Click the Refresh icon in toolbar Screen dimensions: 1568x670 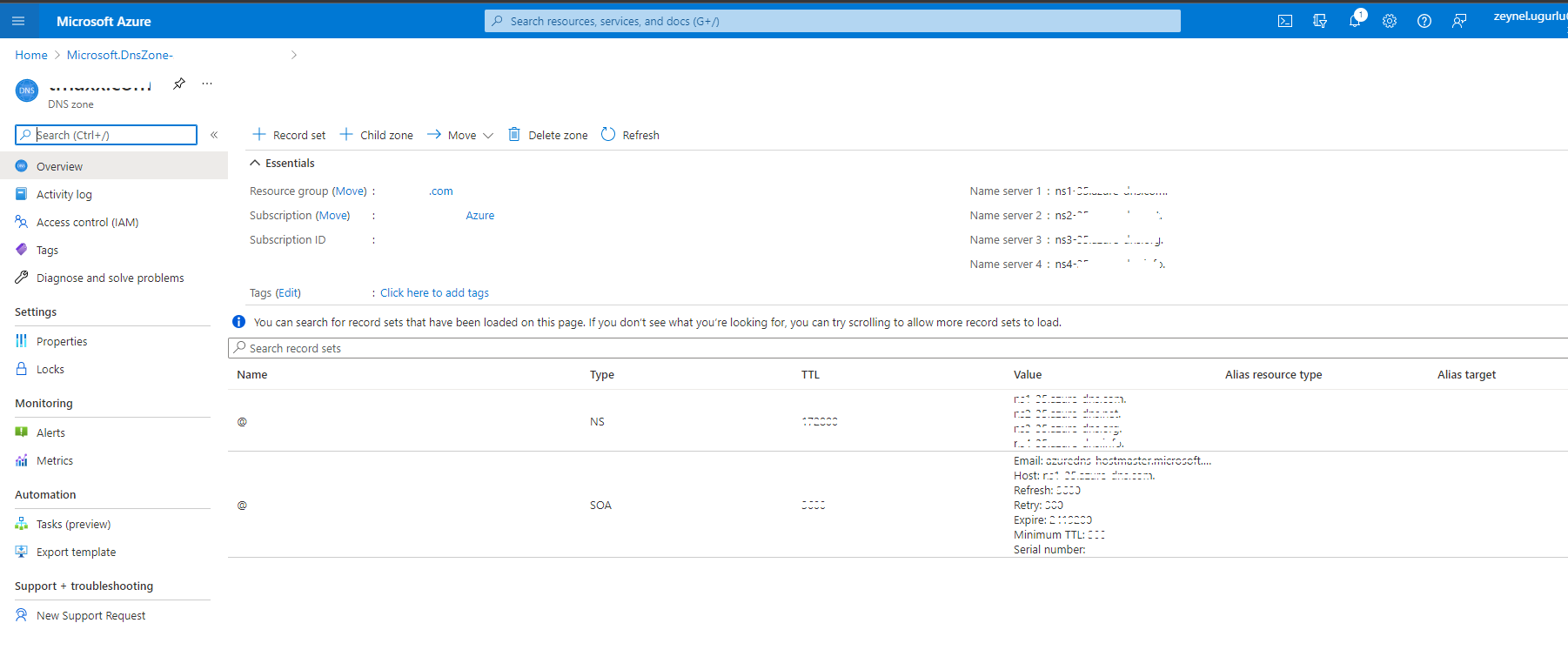tap(608, 134)
